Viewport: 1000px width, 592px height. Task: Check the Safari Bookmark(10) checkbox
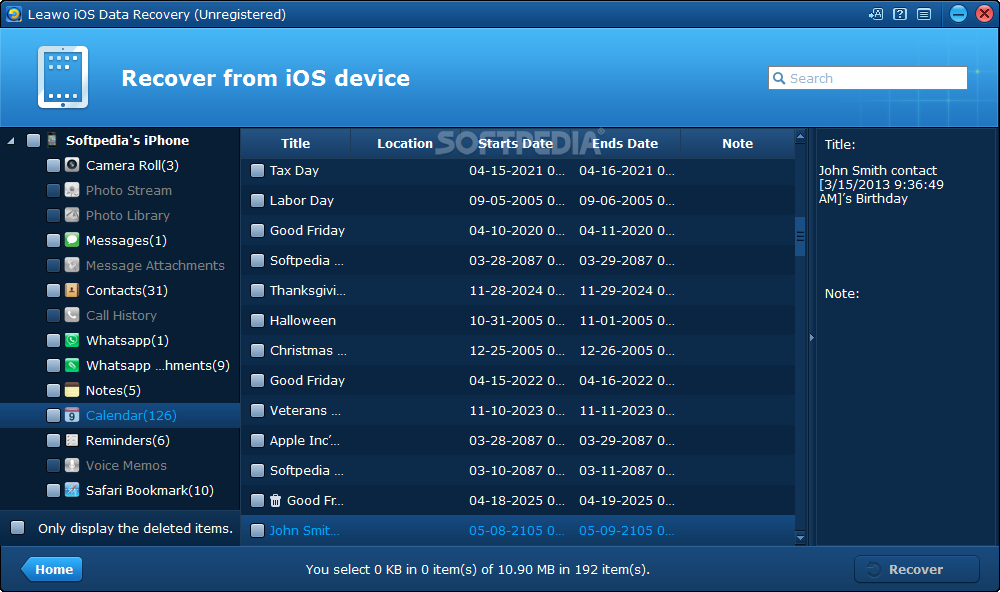54,490
